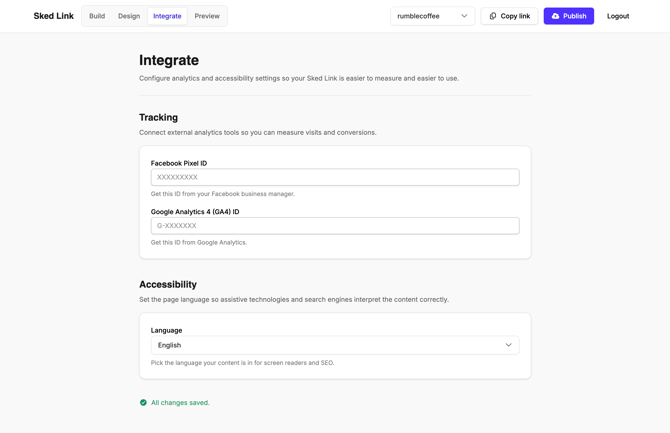
Task: Click the Language dropdown chevron arrow
Action: click(x=508, y=345)
